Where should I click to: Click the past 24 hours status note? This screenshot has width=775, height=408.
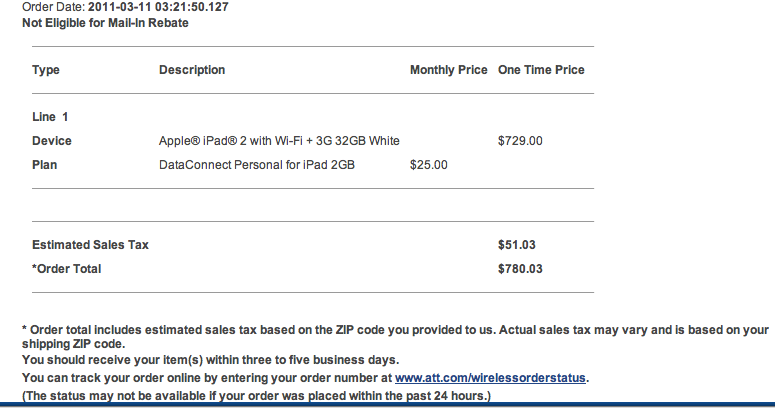[x=256, y=396]
